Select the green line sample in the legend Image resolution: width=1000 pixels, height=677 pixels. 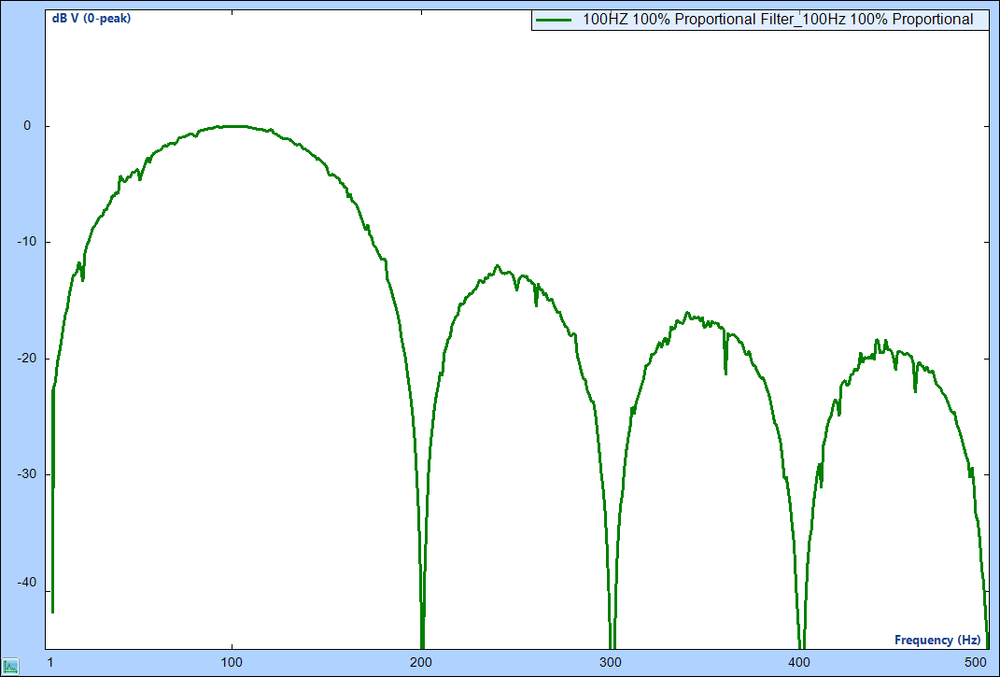(x=552, y=18)
